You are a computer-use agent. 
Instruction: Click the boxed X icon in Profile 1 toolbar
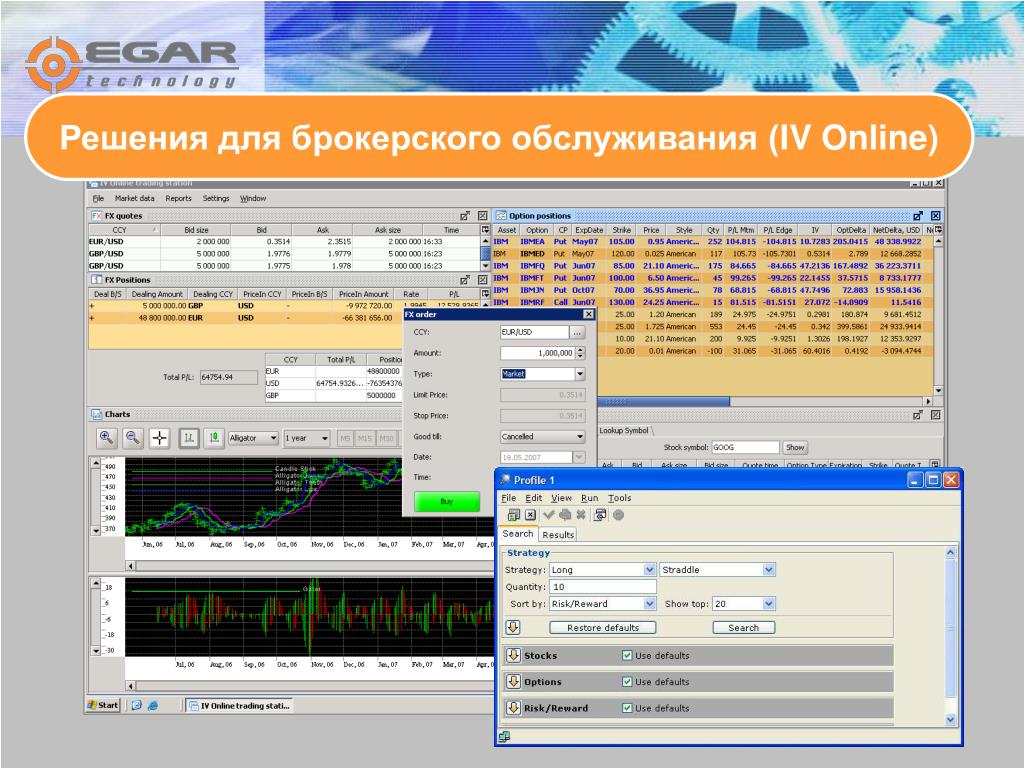(x=530, y=515)
